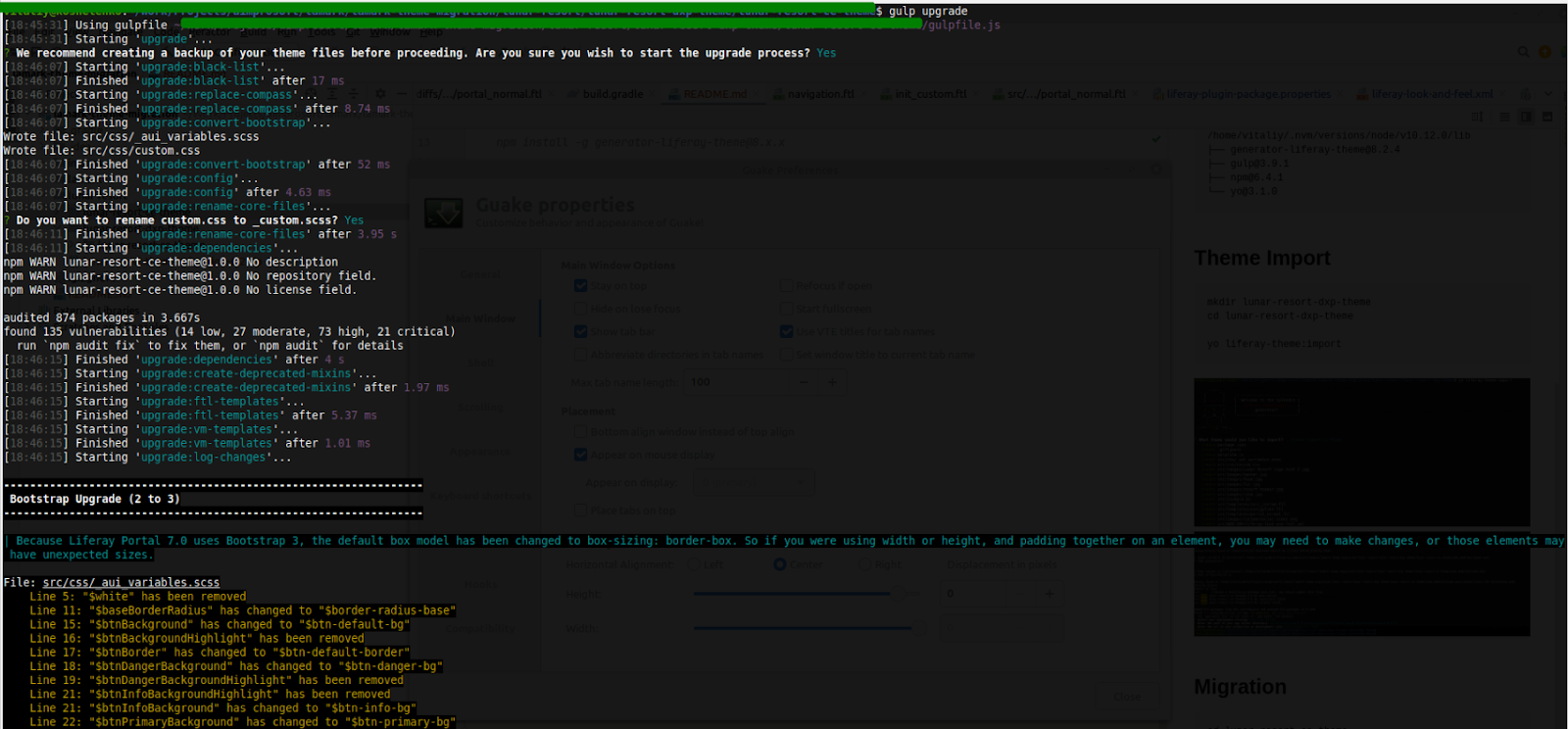Click show editor only view icon
Image resolution: width=1568 pixels, height=729 pixels.
point(1505,117)
